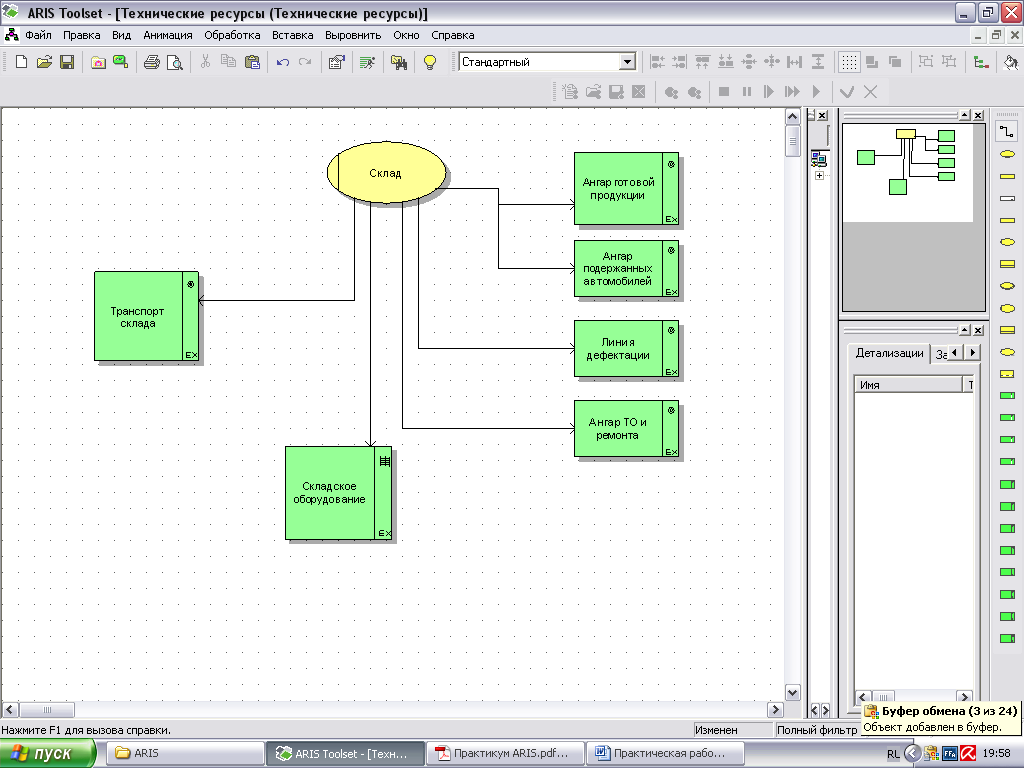1024x768 pixels.
Task: Click the bring-to-front overlapping squares icon
Action: point(872,62)
